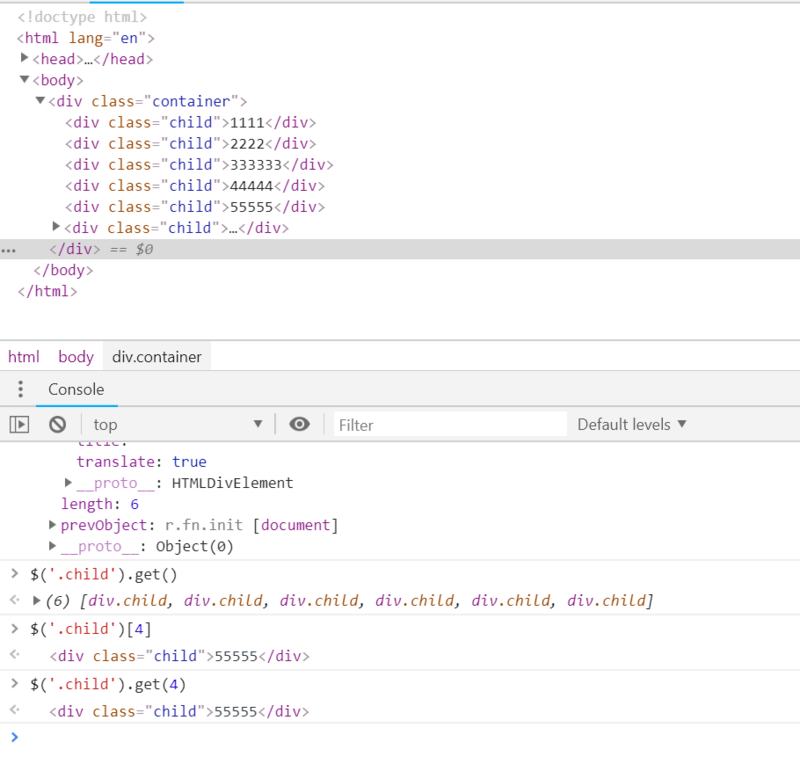Expand the head element
Viewport: 800px width, 764px height.
point(24,58)
